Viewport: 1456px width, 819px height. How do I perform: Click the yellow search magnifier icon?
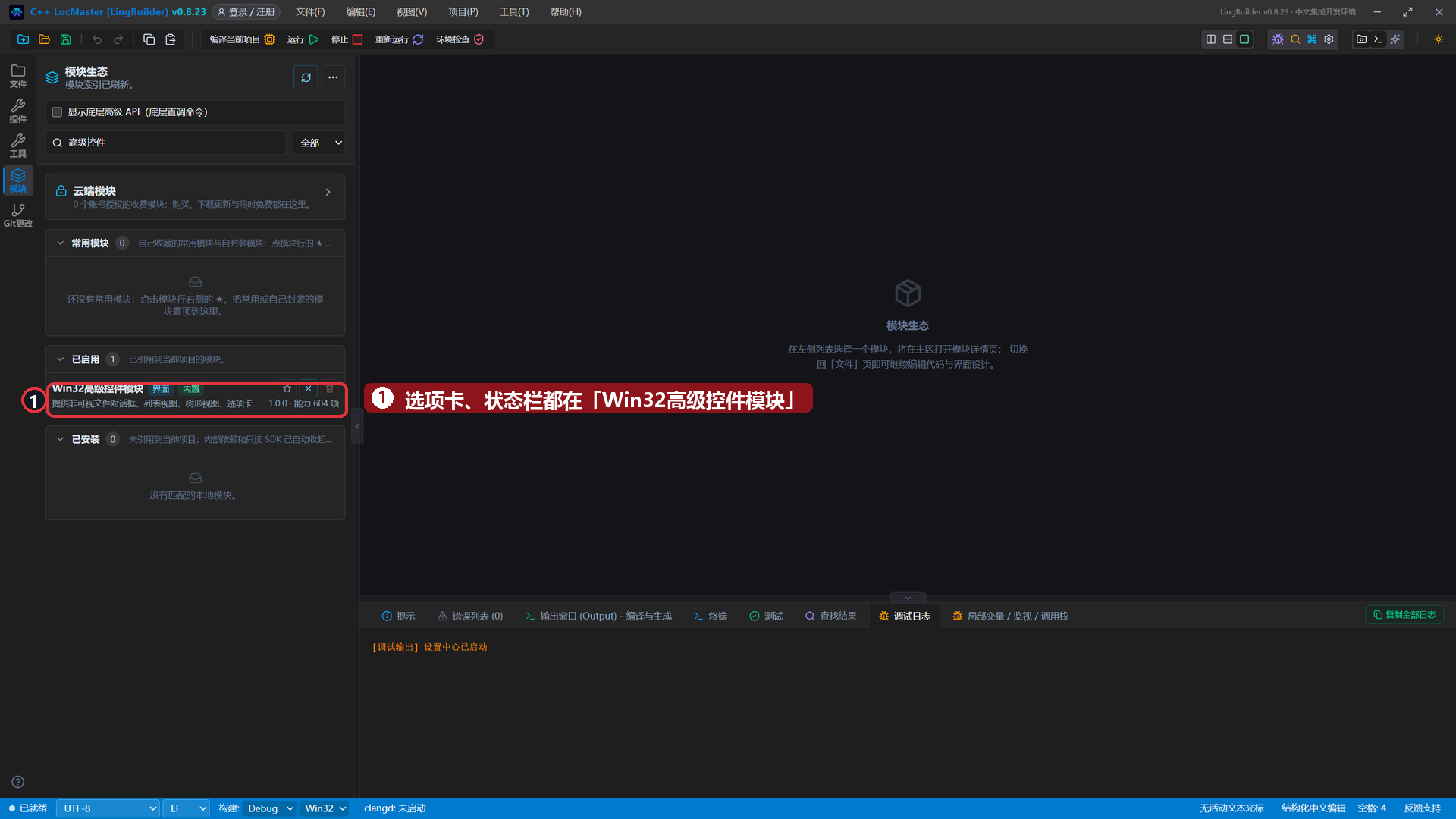(1295, 39)
